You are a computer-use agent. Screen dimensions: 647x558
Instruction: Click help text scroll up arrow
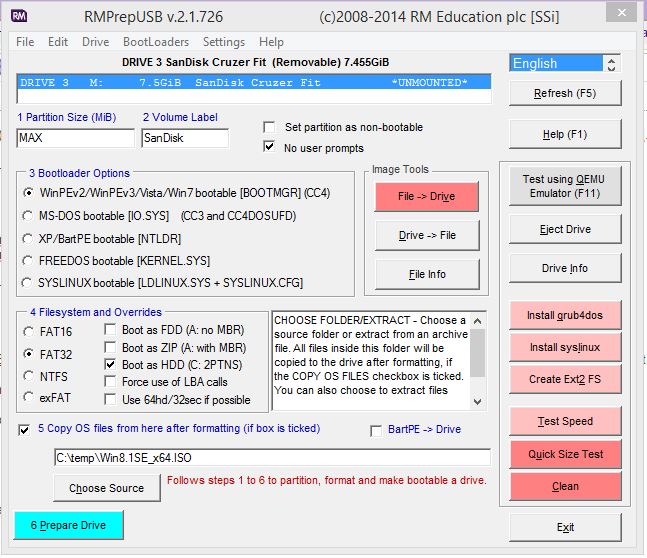point(477,321)
